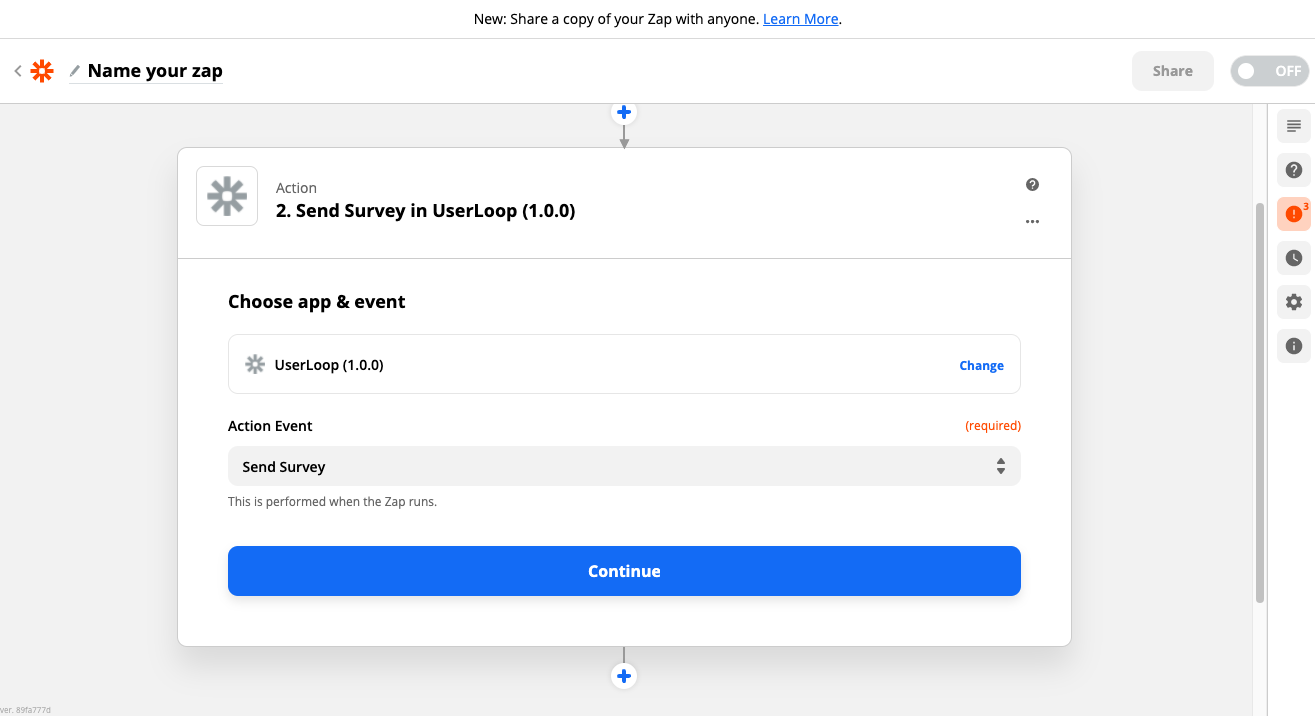This screenshot has width=1315, height=716.
Task: Open help for the action step
Action: (1032, 185)
